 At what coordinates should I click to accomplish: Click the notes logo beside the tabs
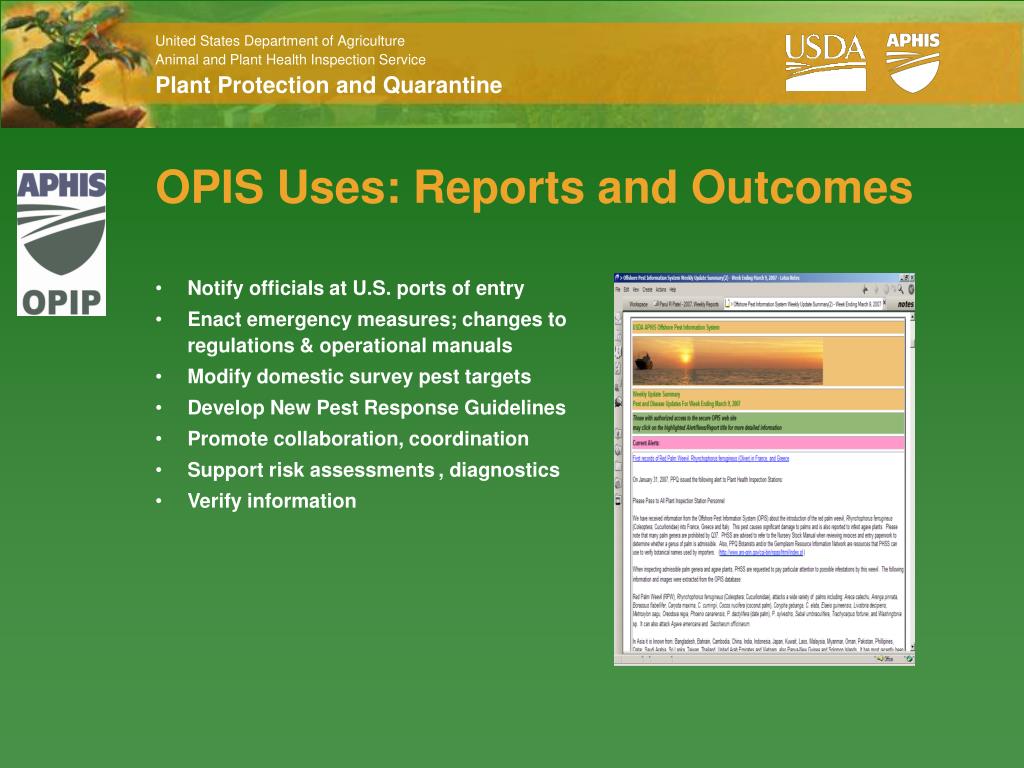[x=905, y=304]
